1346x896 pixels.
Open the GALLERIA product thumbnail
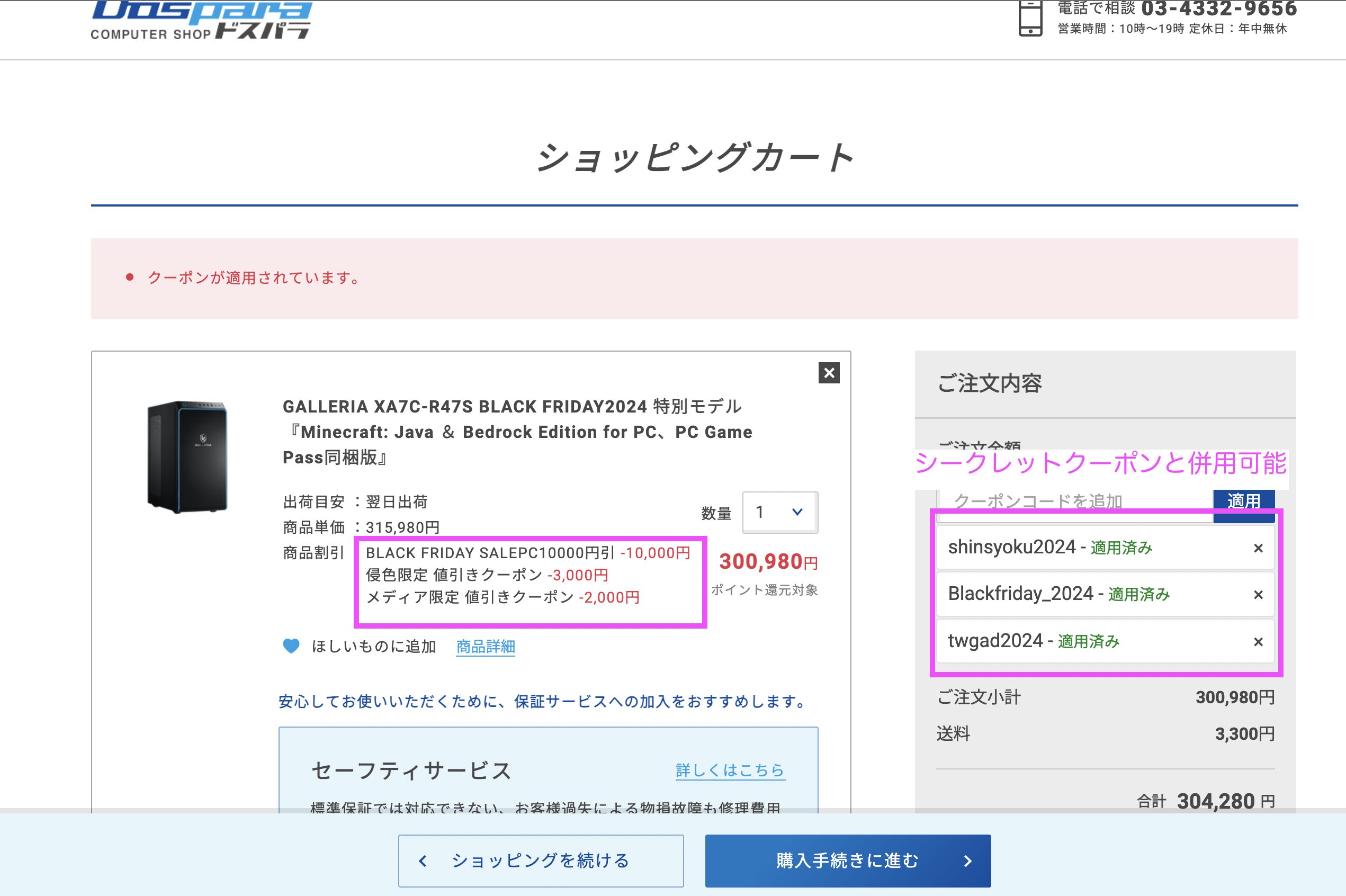click(x=187, y=456)
